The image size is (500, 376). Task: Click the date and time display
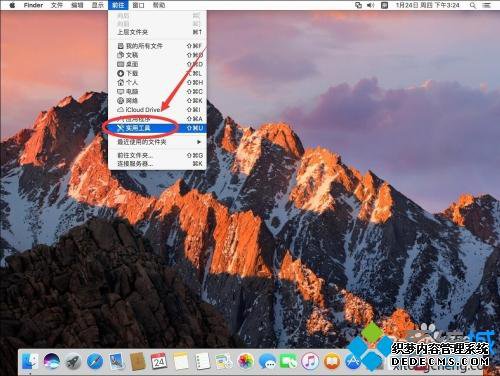point(428,5)
